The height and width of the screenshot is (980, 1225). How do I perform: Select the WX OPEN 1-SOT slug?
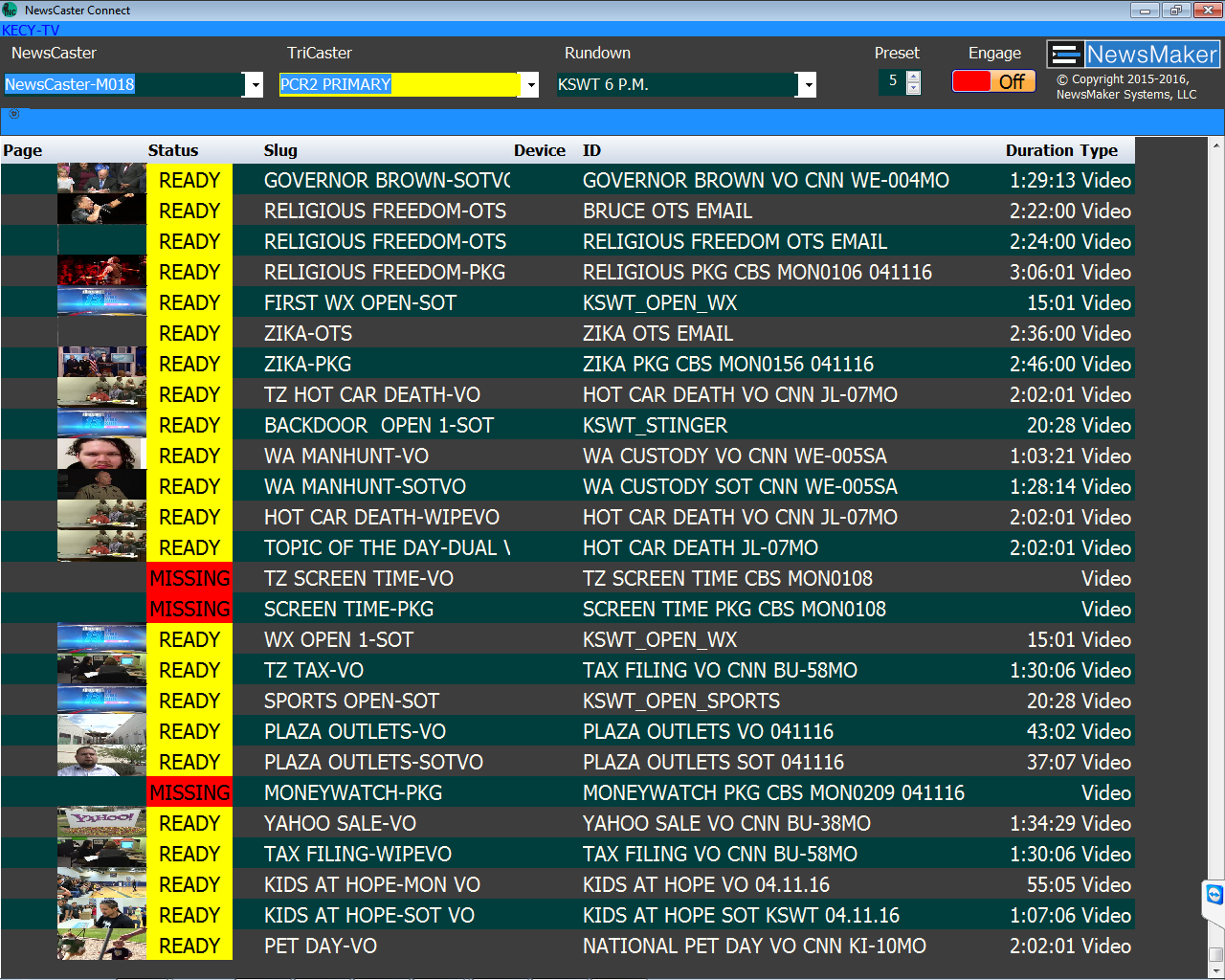pyautogui.click(x=339, y=639)
